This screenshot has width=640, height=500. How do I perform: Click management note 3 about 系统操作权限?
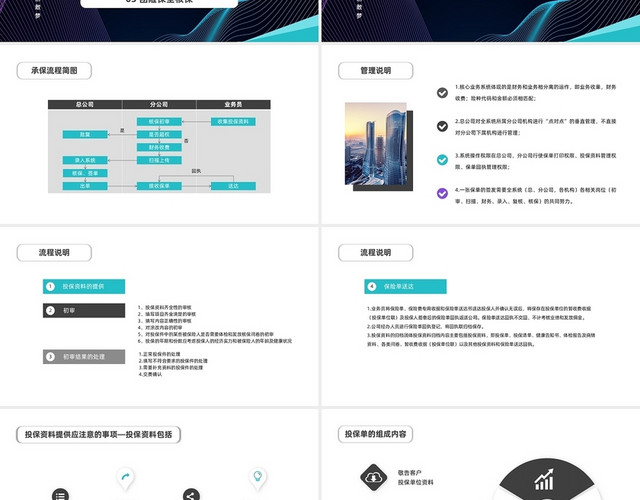(536, 161)
